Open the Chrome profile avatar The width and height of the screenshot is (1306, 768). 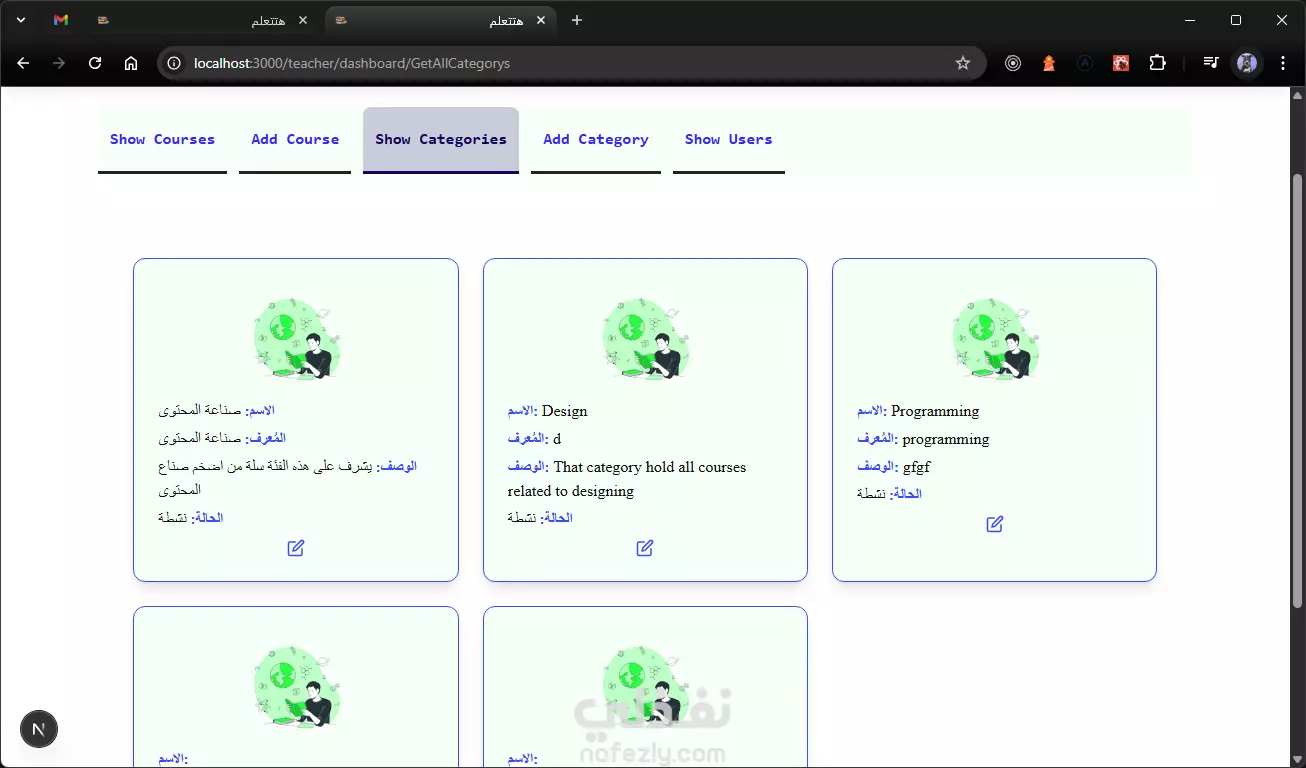pyautogui.click(x=1247, y=63)
